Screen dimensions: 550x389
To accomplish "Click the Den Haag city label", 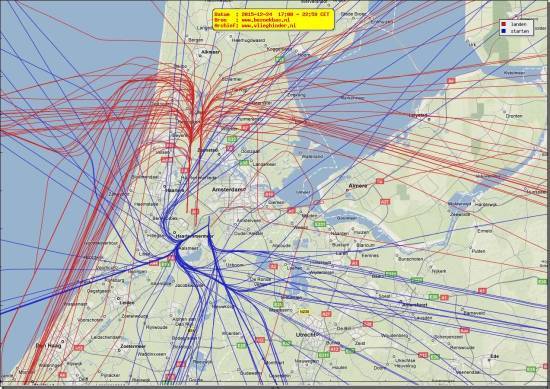I will (48, 346).
